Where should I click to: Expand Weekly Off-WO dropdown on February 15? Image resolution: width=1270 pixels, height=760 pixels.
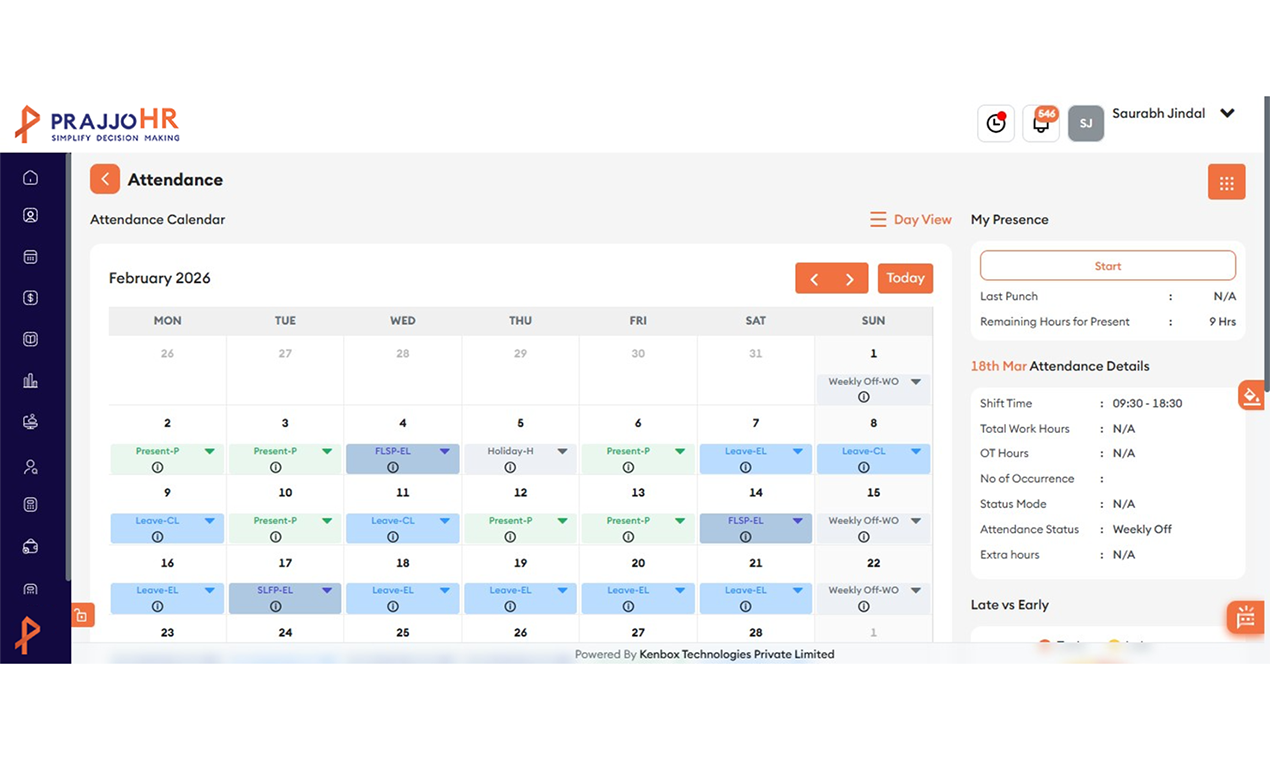pos(915,521)
